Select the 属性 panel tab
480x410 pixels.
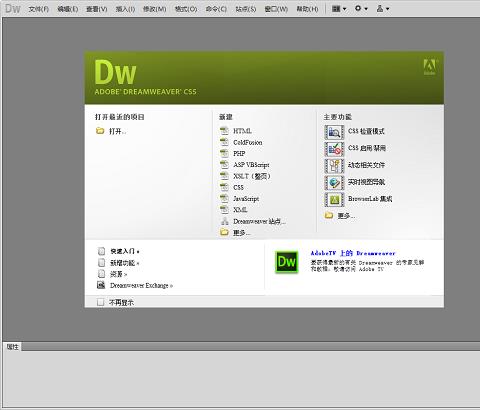pos(13,347)
